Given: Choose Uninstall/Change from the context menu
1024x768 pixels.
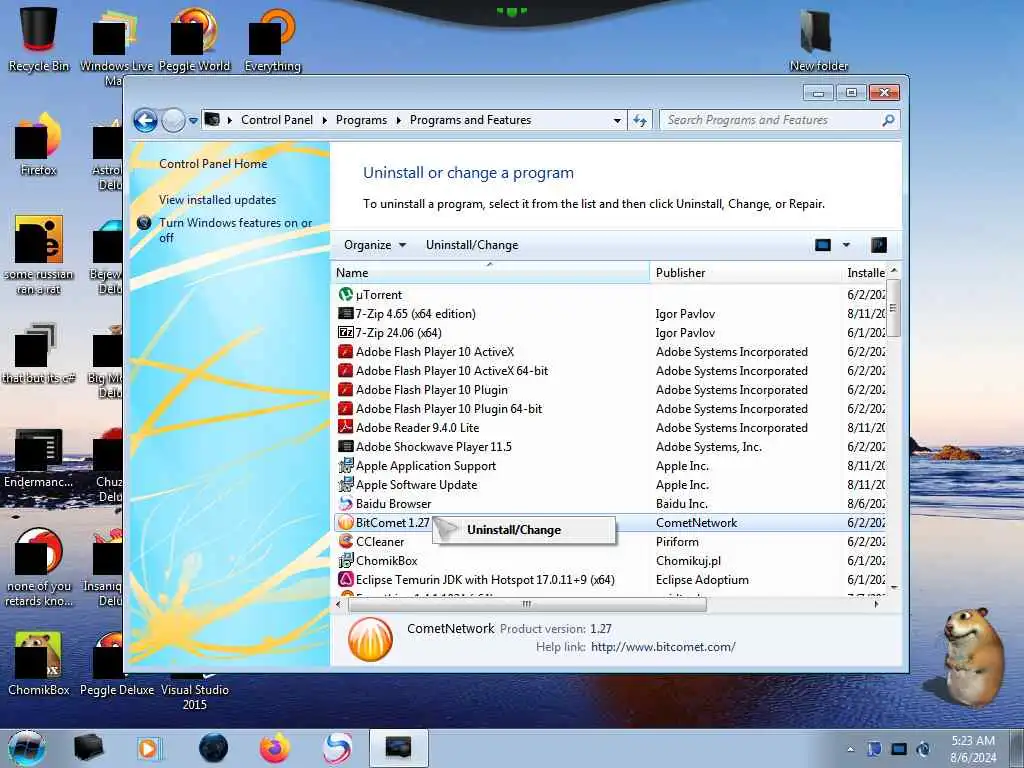Looking at the screenshot, I should tap(524, 530).
